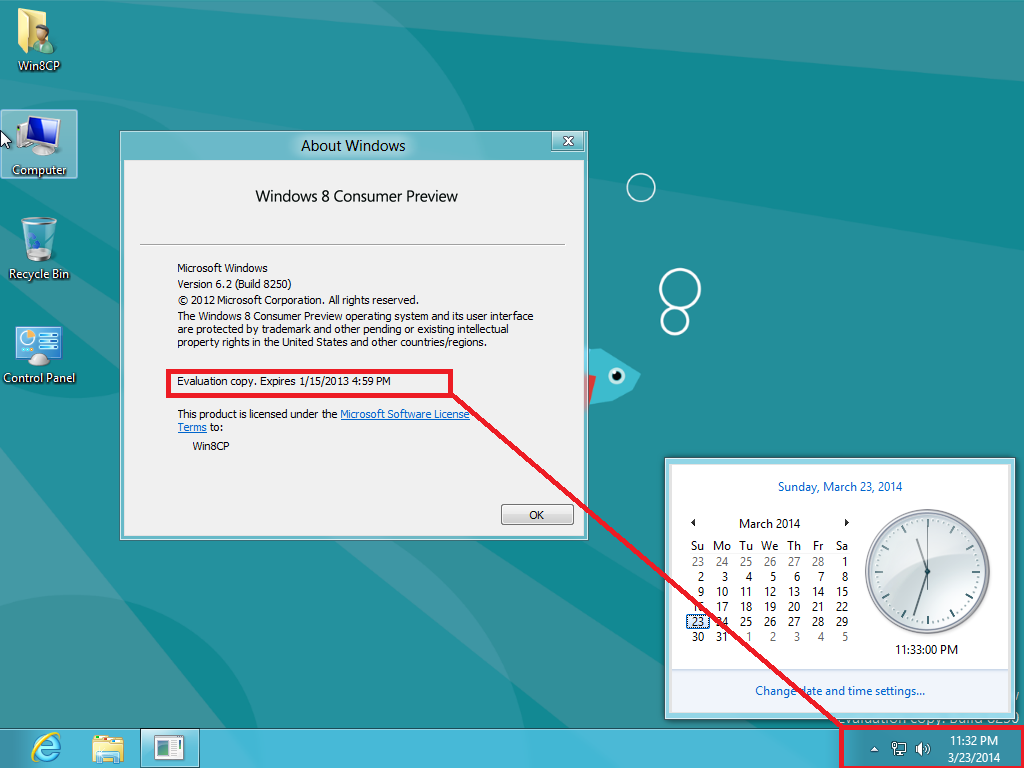Show hidden tray icons arrow
Image resolution: width=1024 pixels, height=768 pixels.
874,749
